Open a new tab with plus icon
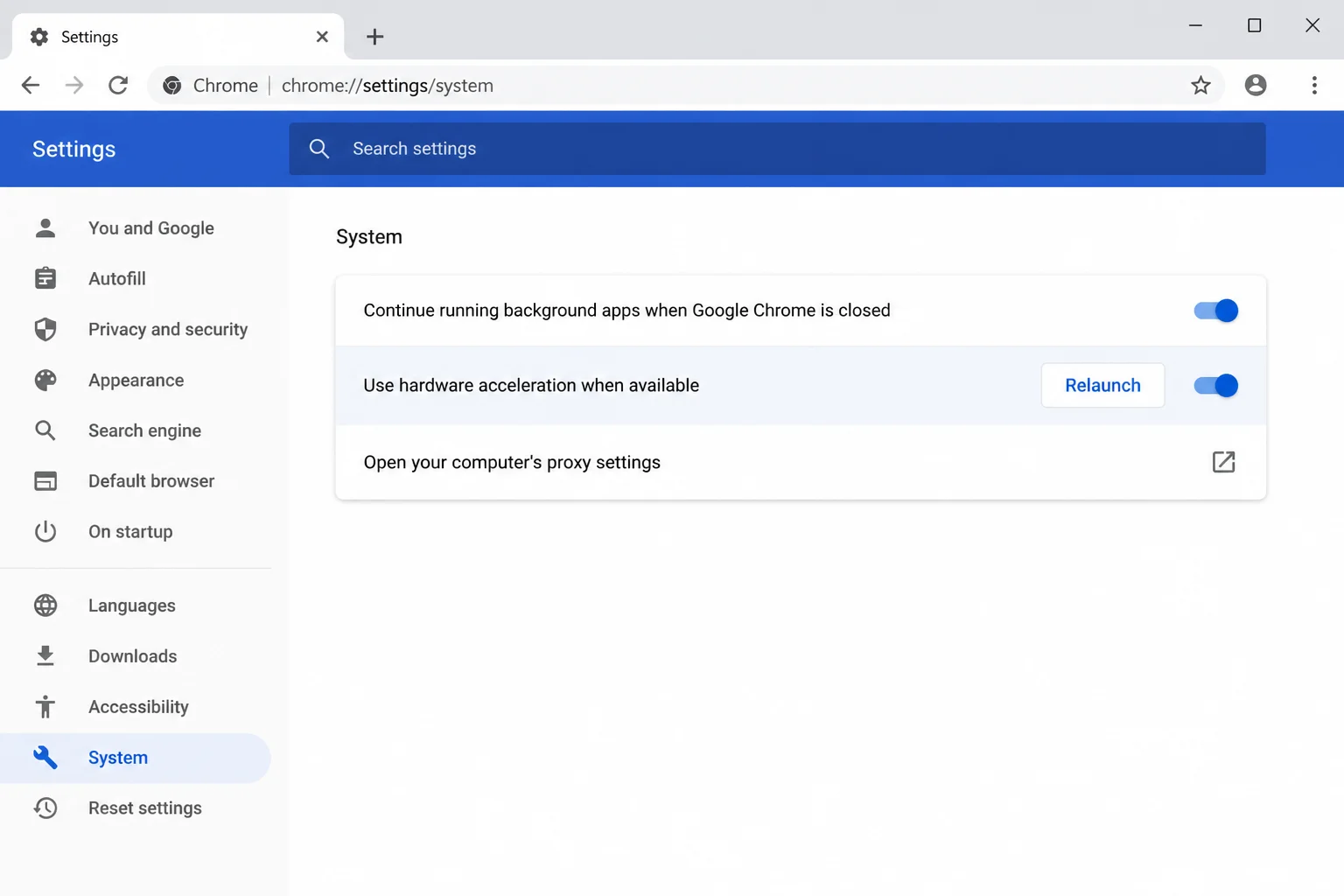 (374, 37)
